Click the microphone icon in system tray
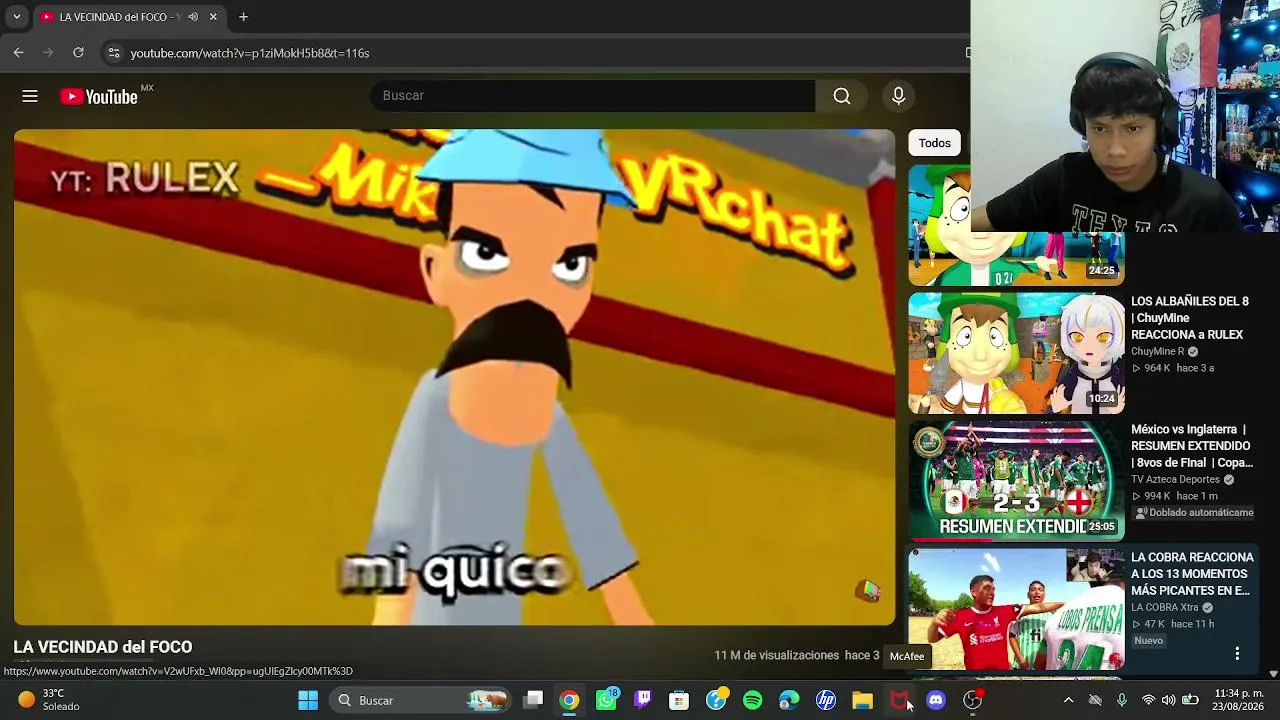Screen dimensions: 1280x720 pyautogui.click(x=1121, y=700)
